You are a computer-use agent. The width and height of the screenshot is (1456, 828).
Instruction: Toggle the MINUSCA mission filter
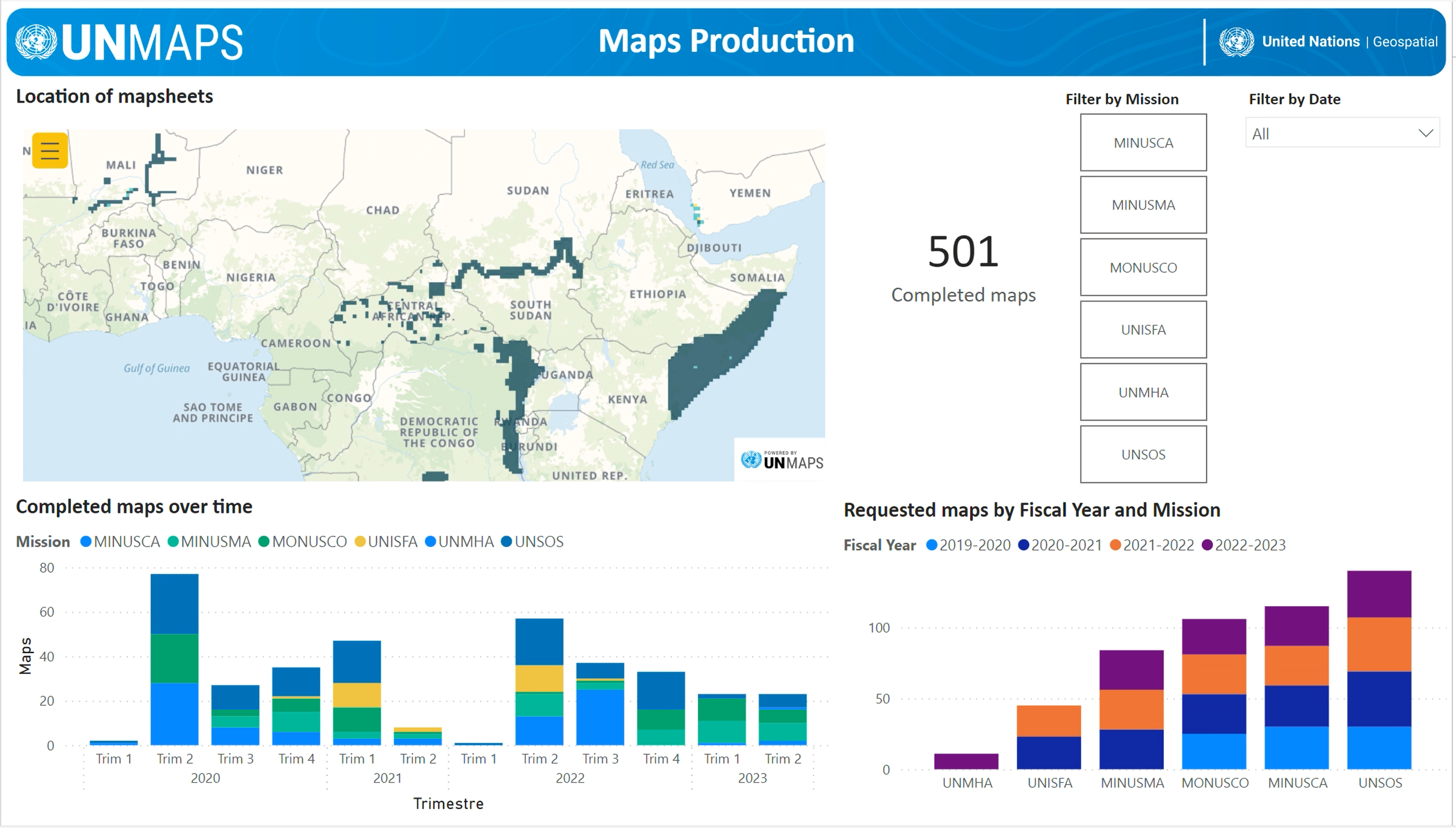(x=1143, y=142)
